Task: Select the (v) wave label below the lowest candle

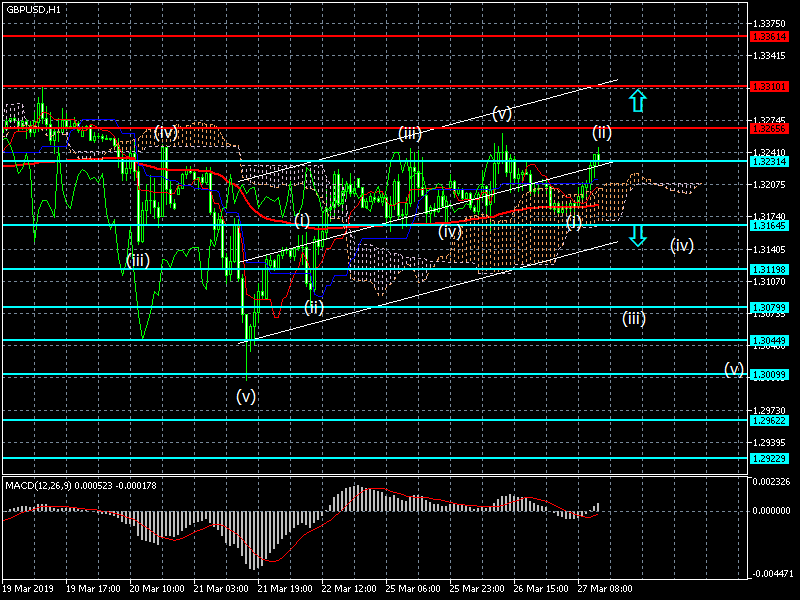Action: 246,396
